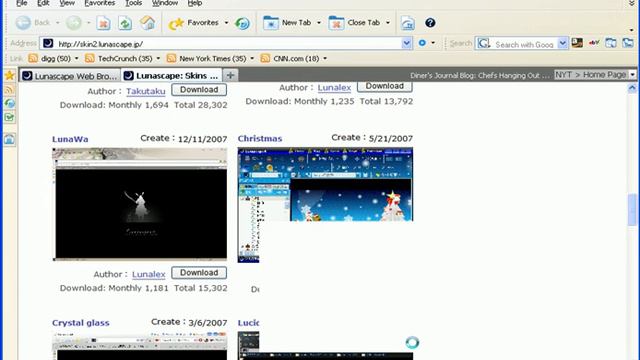The width and height of the screenshot is (640, 360).
Task: Select the Lunascape: Skins tab
Action: pos(172,76)
